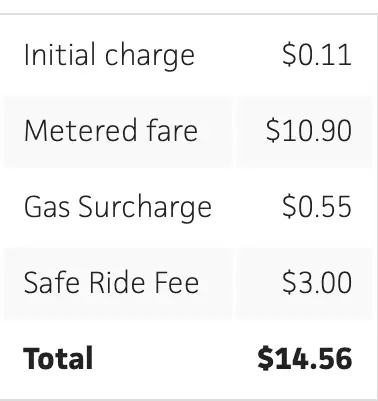Click the word charge in first row
Screen dimensions: 378x401
150,58
